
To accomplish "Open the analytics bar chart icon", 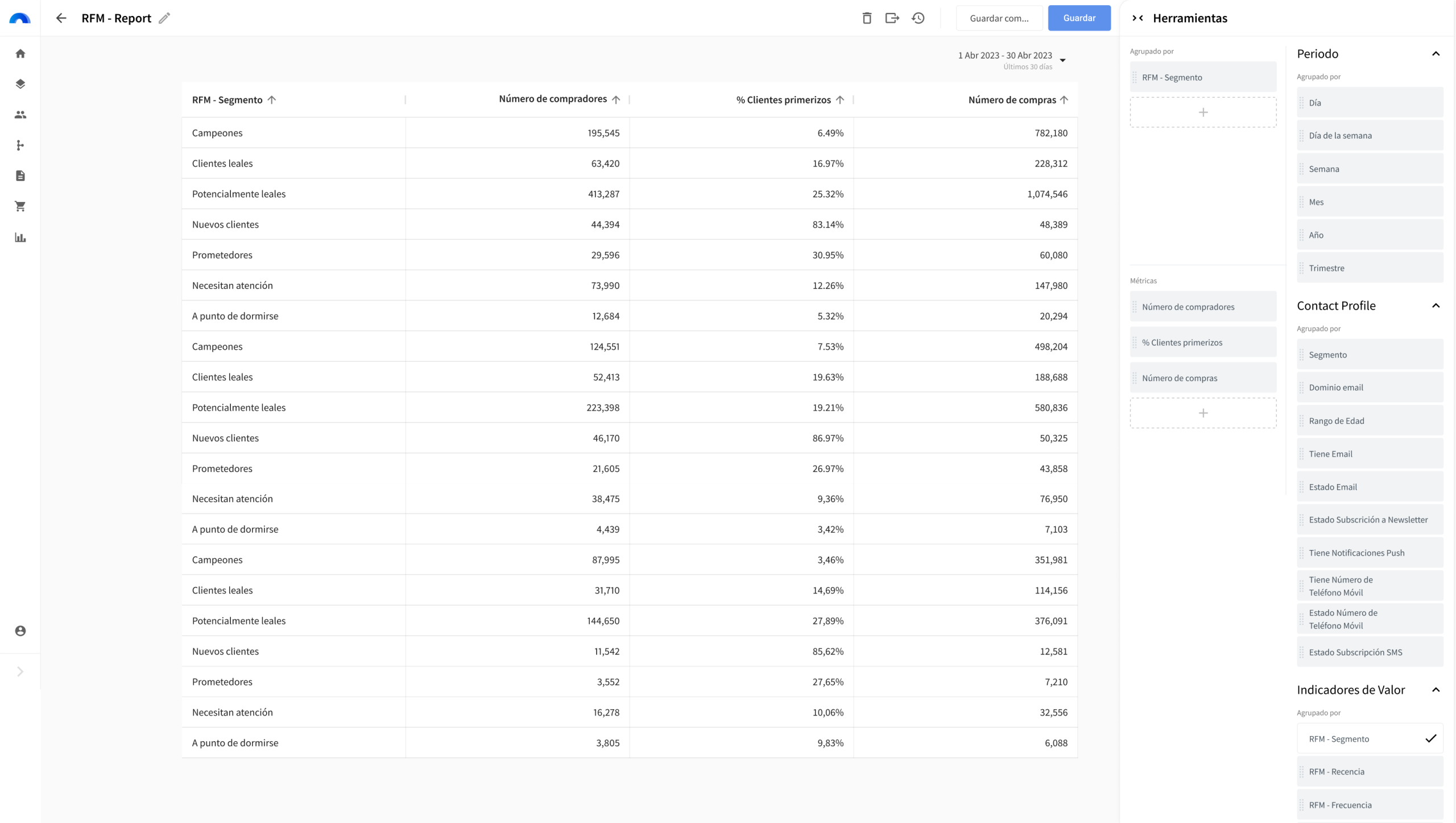I will (20, 238).
